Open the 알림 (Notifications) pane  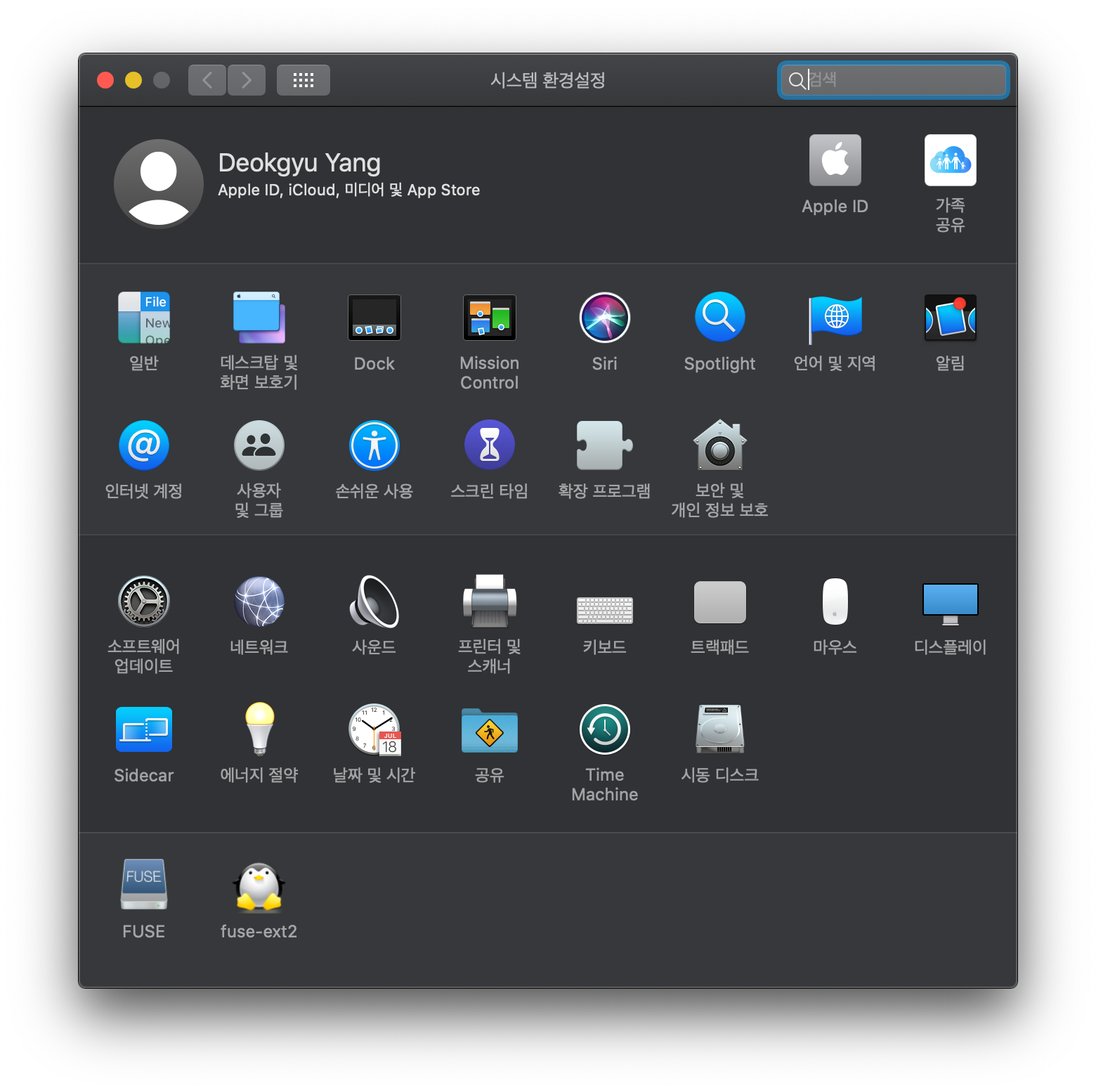951,318
